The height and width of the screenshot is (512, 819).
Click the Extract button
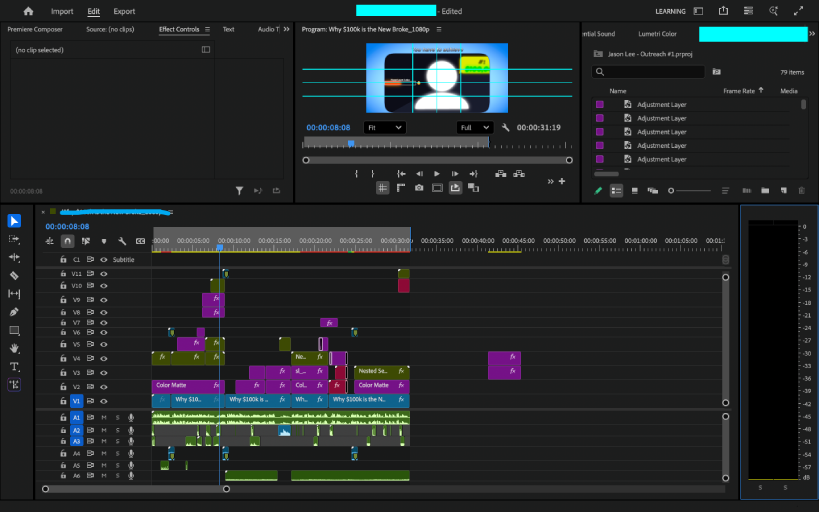pyautogui.click(x=519, y=173)
